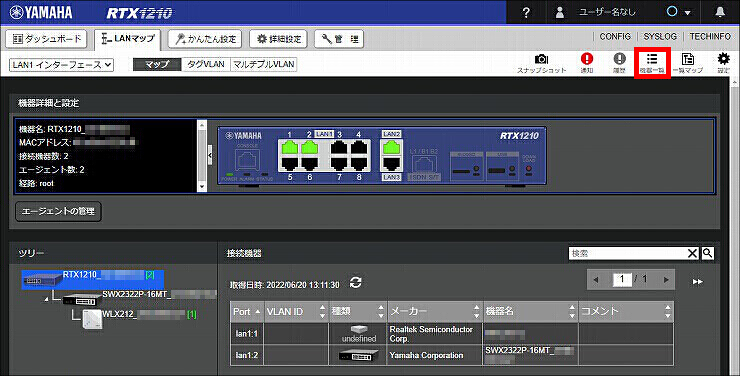Click LAN1 port 2 on router image
Image resolution: width=740 pixels, height=376 pixels.
[x=310, y=148]
